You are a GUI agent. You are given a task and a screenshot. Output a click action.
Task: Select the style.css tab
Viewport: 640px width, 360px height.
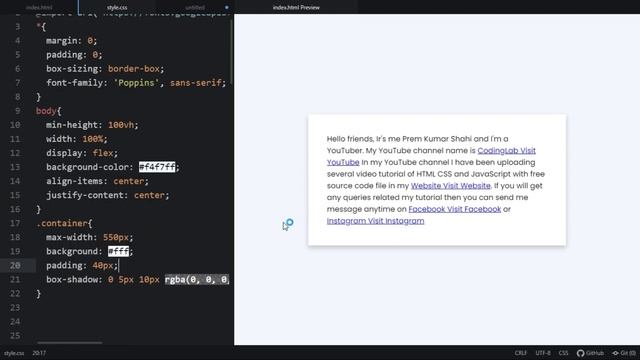pos(117,7)
